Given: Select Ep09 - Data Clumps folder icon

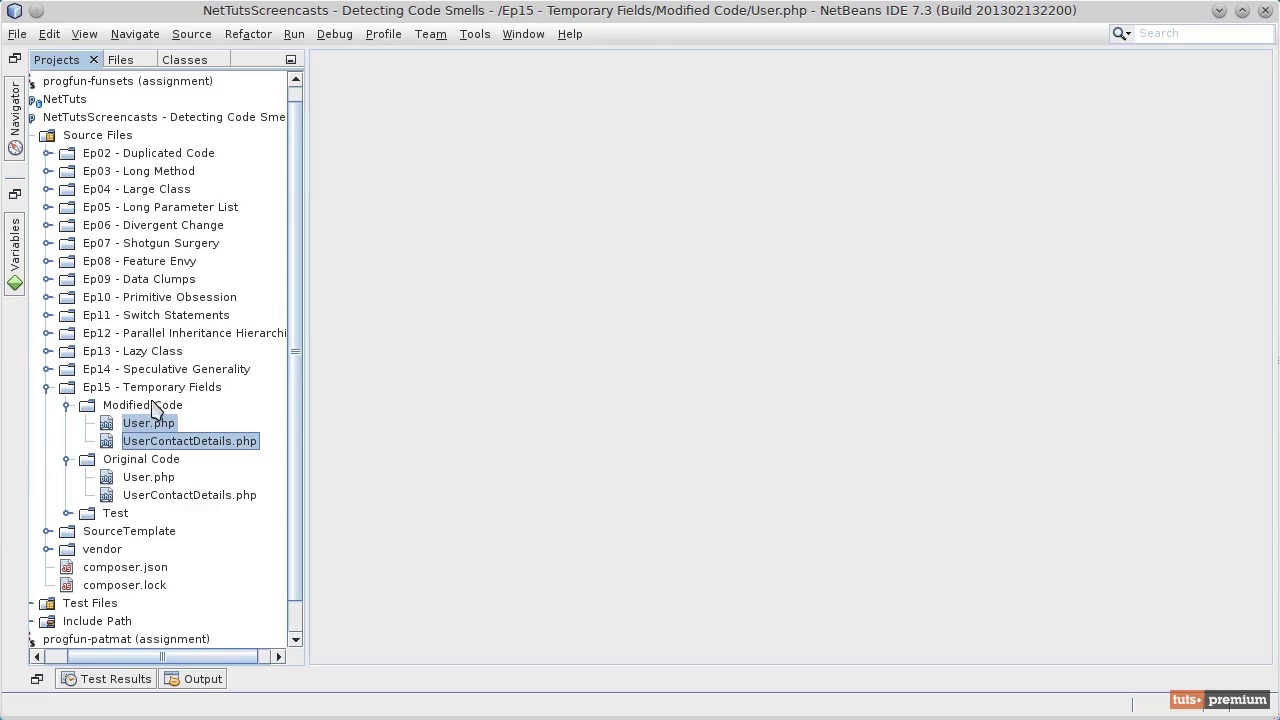Looking at the screenshot, I should (67, 279).
